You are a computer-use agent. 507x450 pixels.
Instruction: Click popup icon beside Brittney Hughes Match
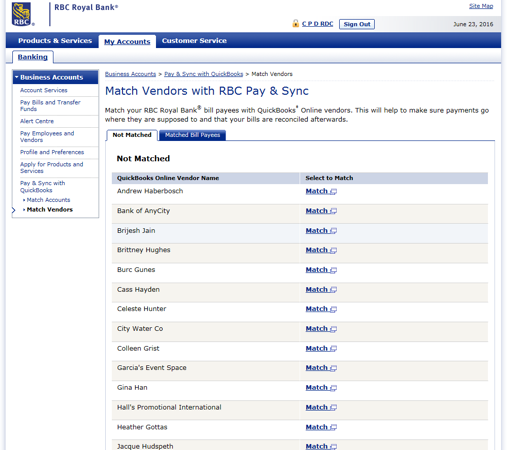(x=333, y=250)
